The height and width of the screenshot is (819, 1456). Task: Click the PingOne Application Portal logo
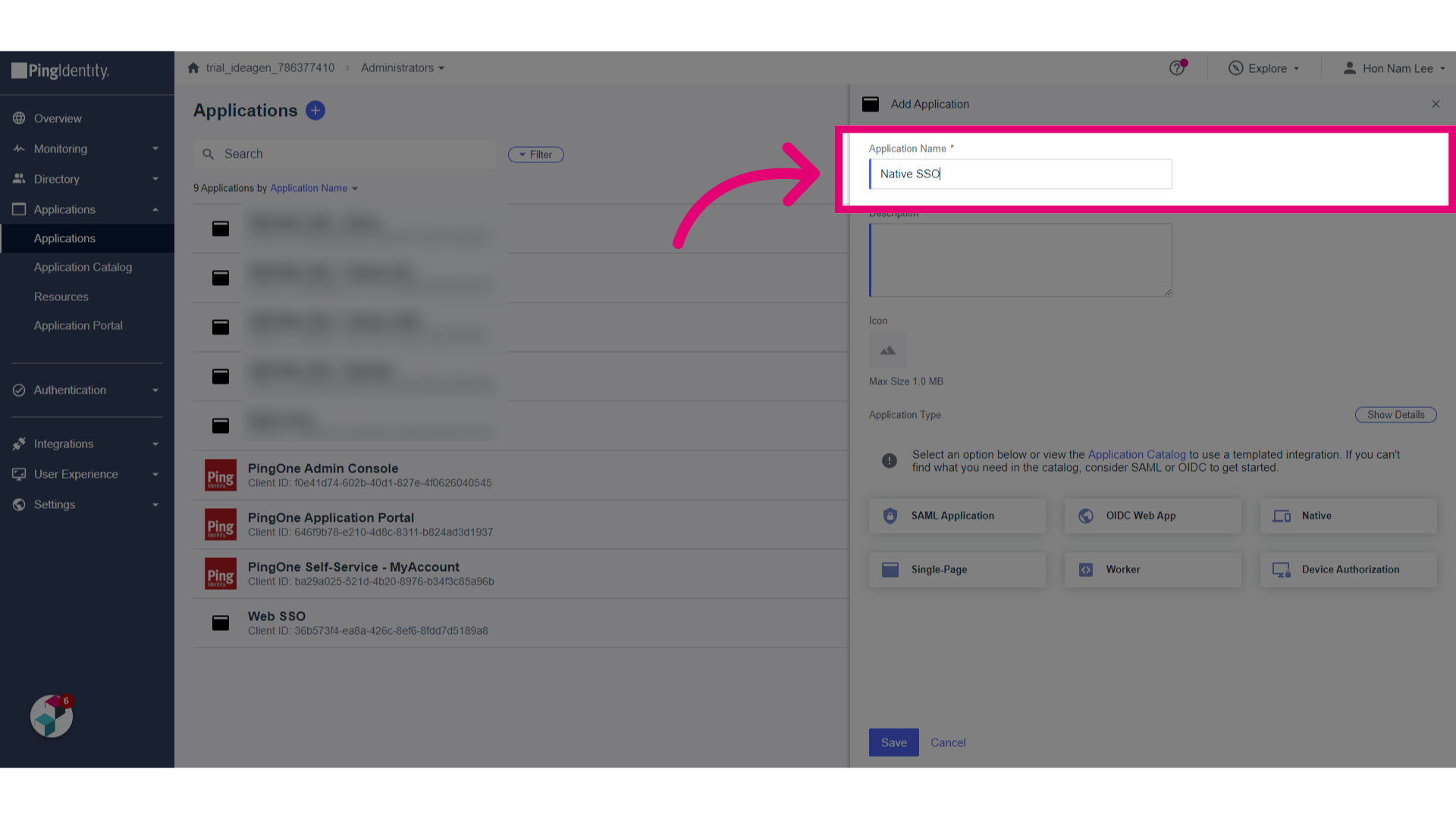click(x=221, y=525)
